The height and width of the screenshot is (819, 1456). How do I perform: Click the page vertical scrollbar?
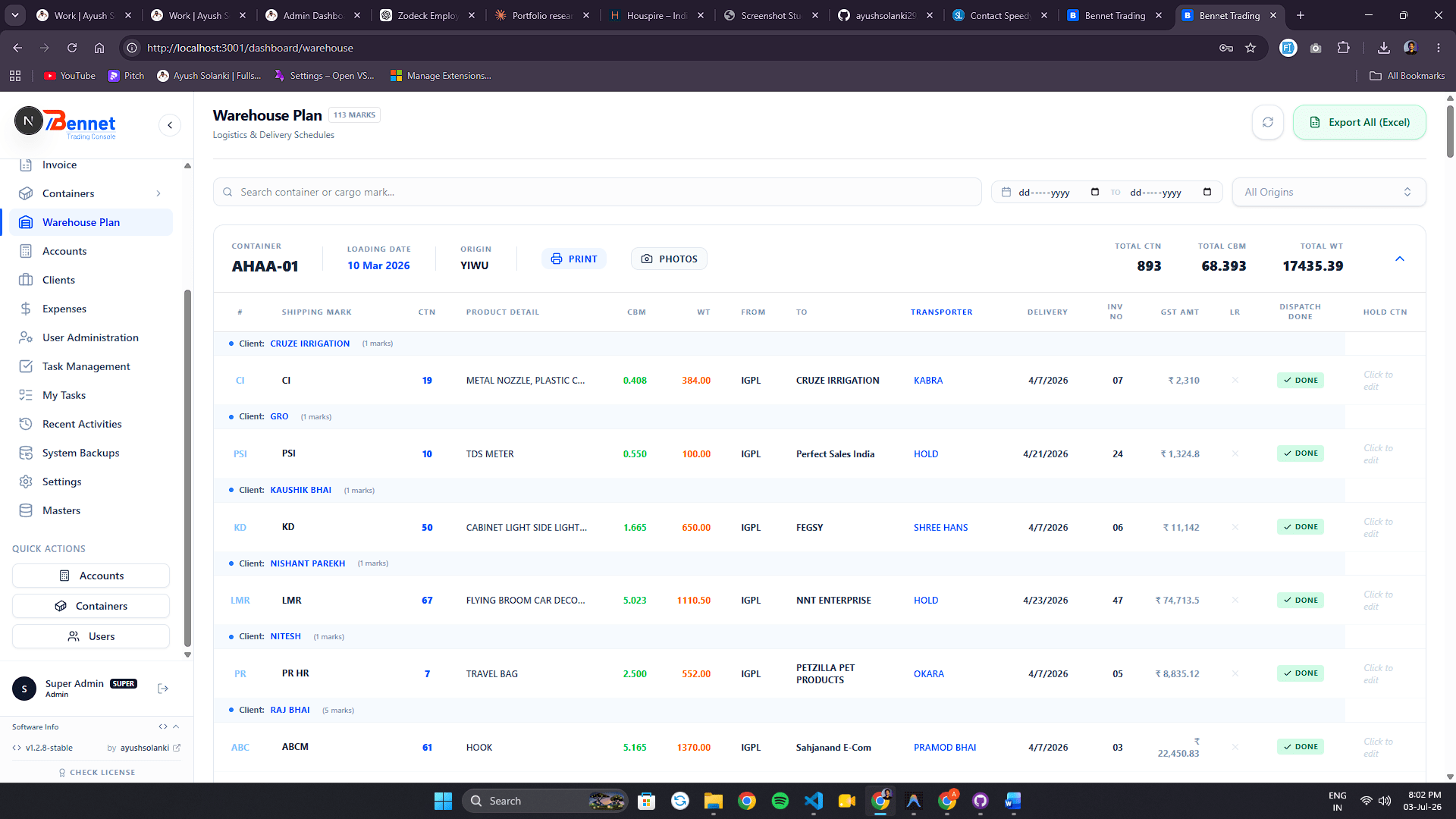tap(1450, 131)
